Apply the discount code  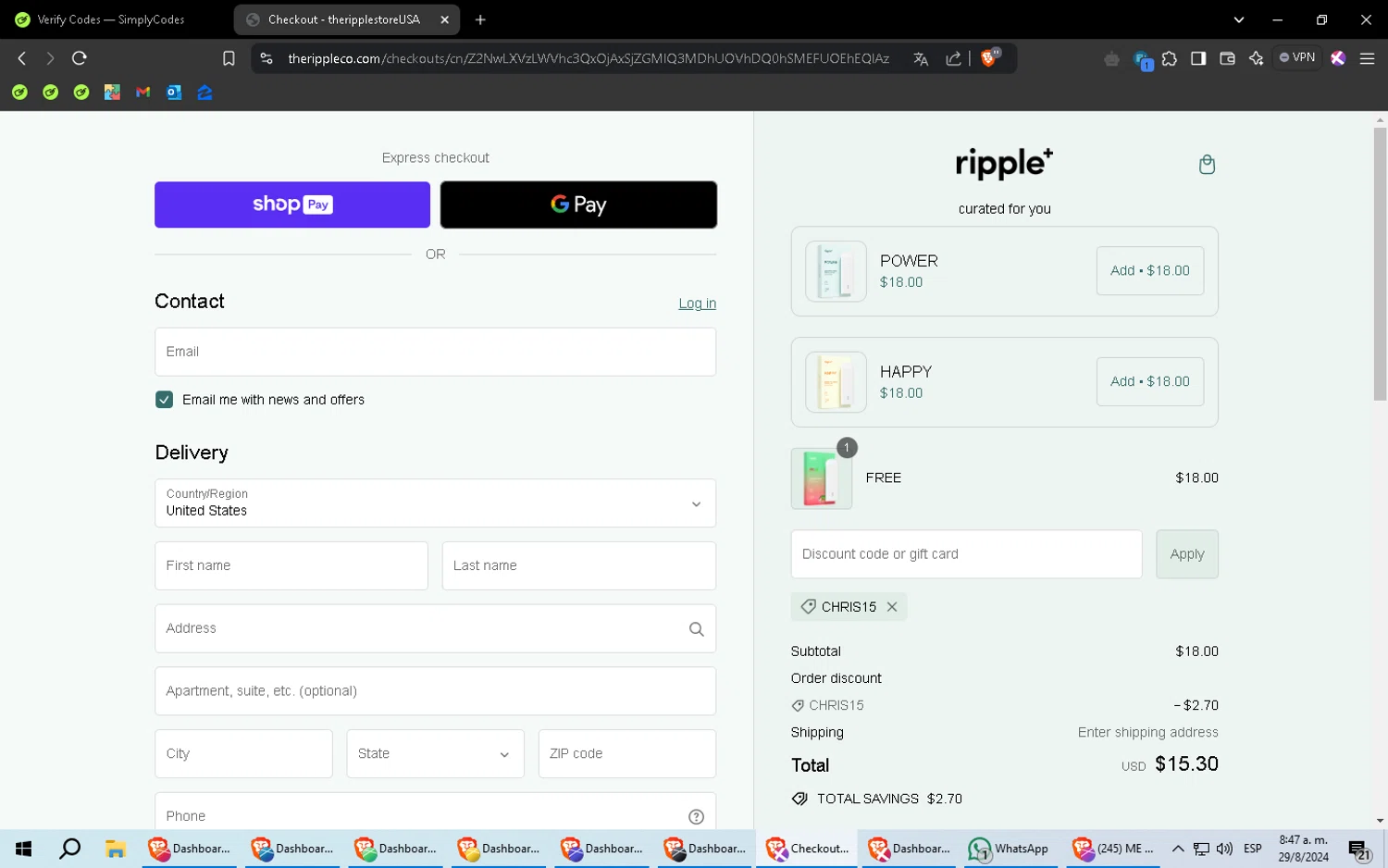click(1187, 554)
